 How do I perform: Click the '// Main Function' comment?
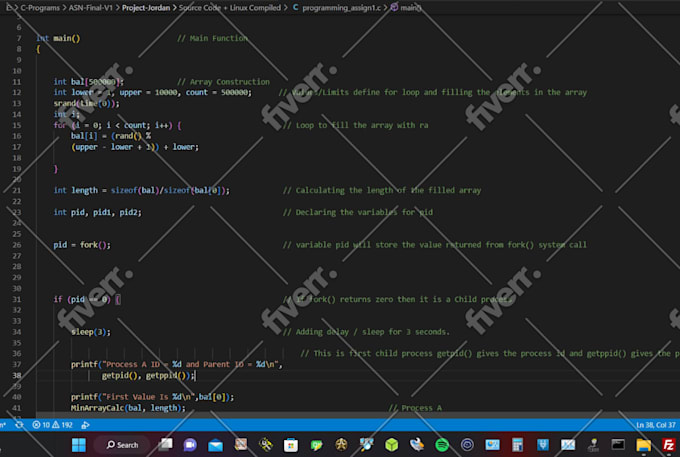212,38
